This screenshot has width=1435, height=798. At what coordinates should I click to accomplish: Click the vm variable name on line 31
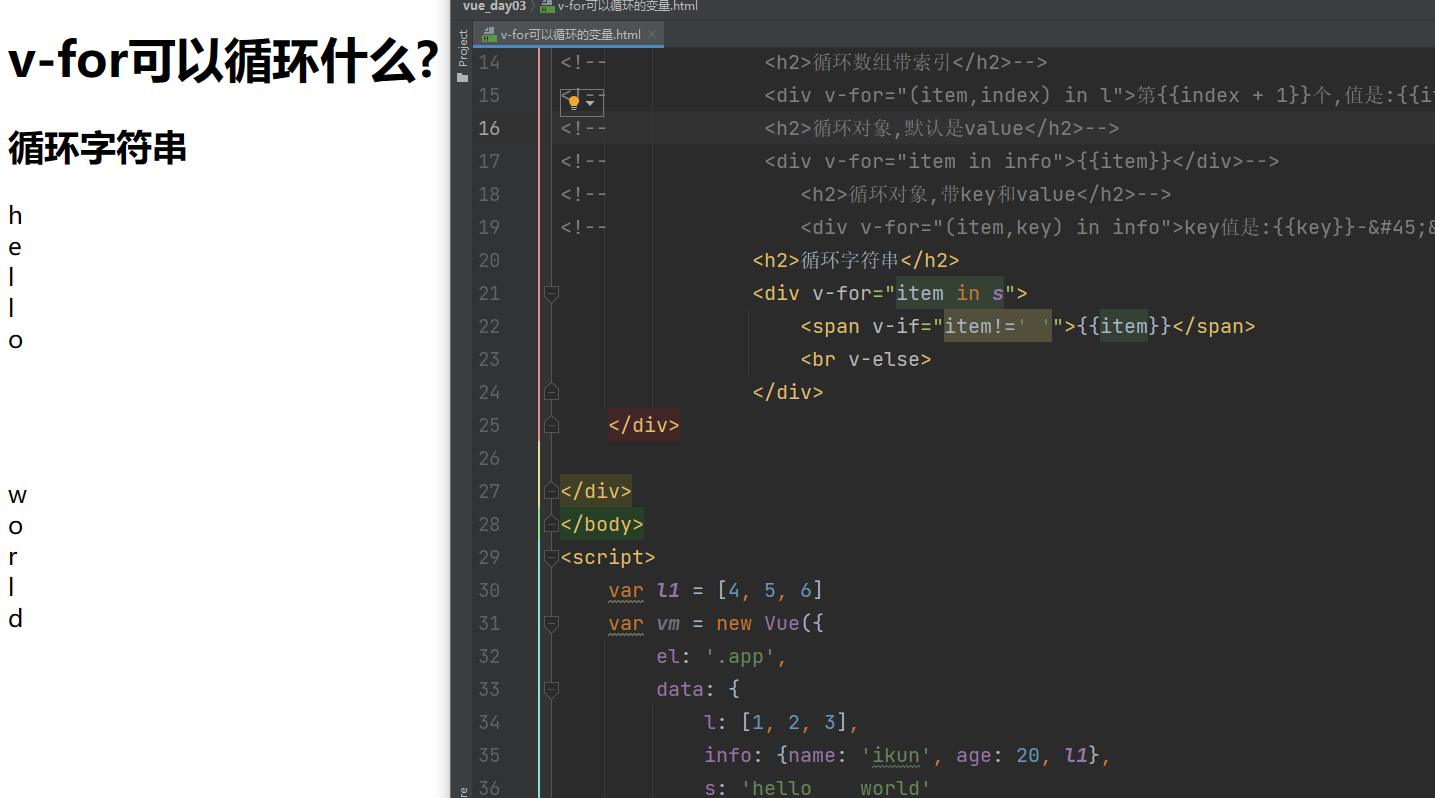(668, 623)
